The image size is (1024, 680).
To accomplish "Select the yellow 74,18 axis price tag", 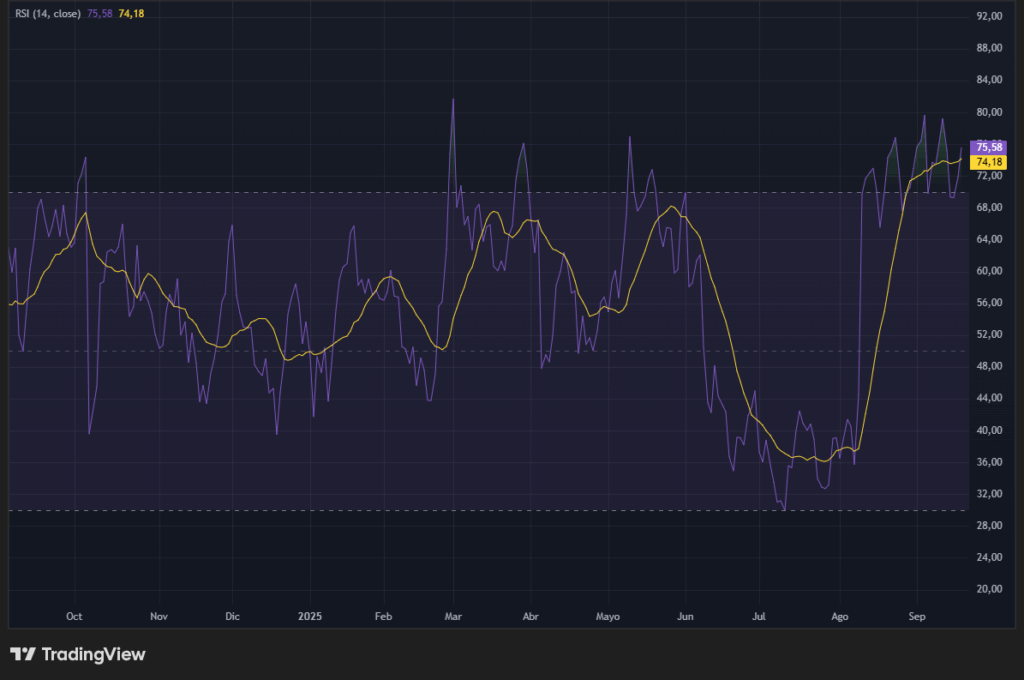I will [989, 162].
